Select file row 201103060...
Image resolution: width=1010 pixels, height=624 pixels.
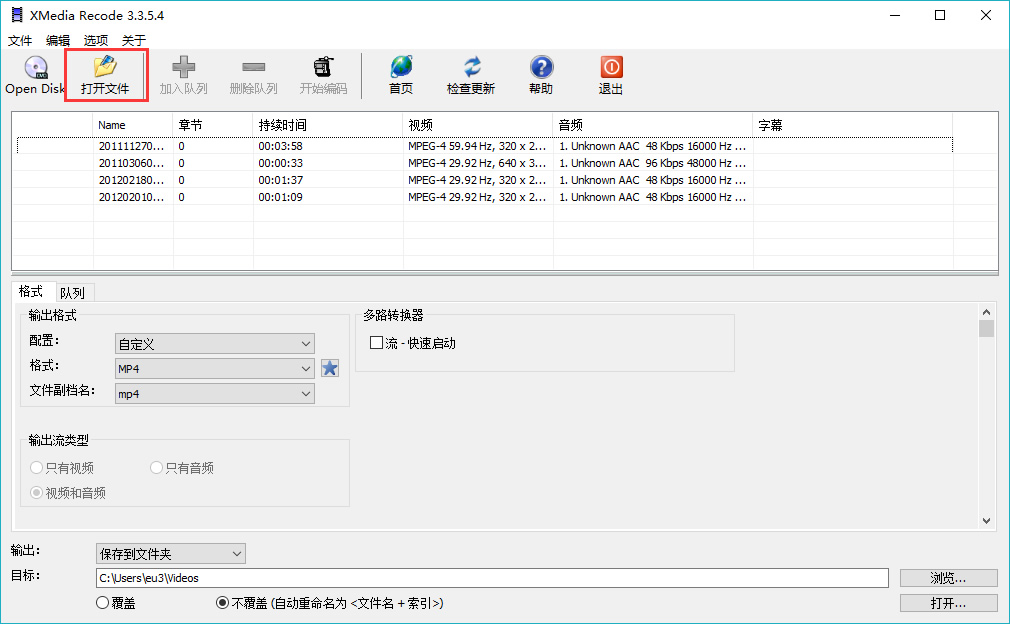coord(484,163)
